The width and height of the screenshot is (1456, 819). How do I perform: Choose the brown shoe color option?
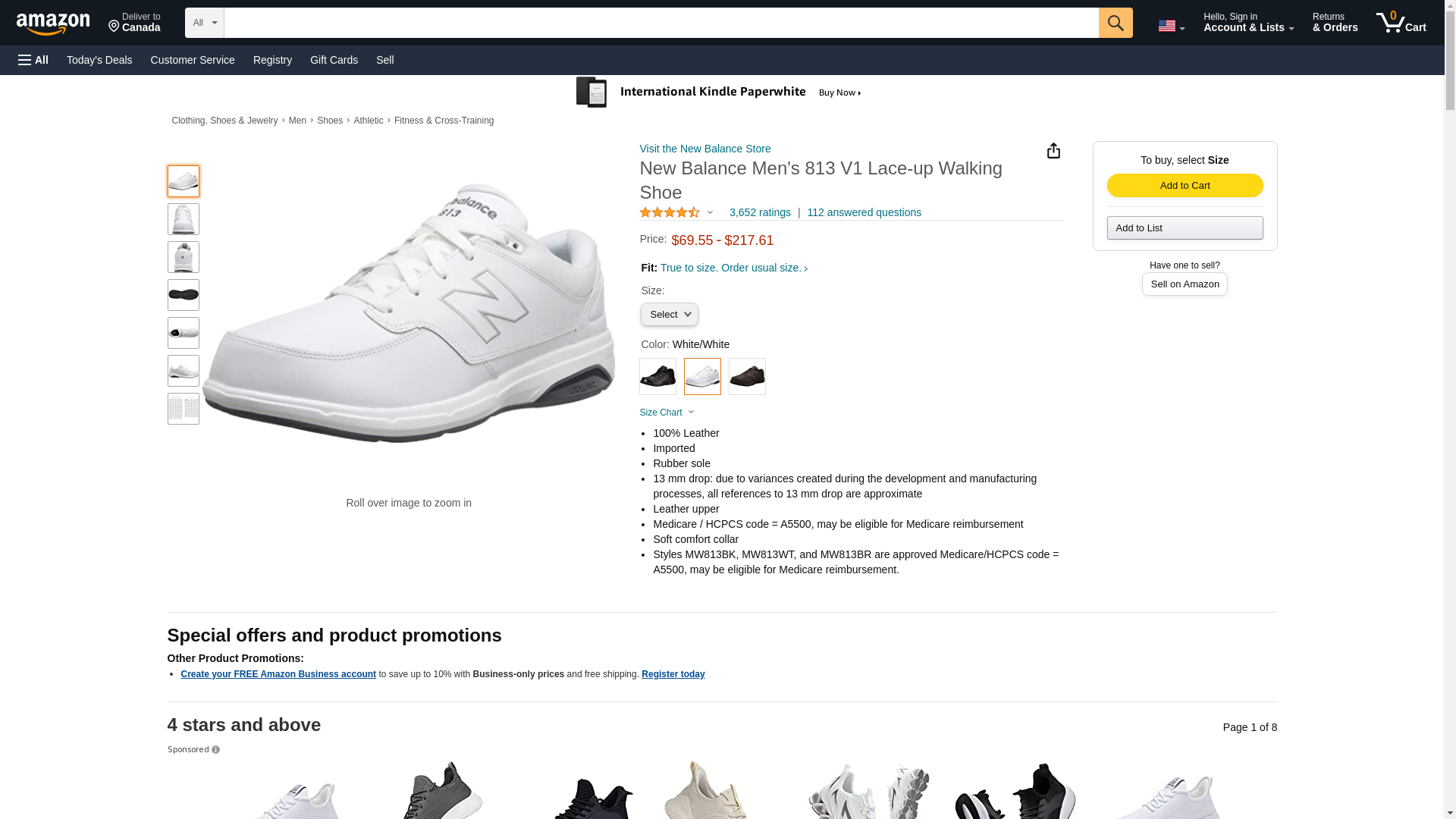[x=747, y=376]
